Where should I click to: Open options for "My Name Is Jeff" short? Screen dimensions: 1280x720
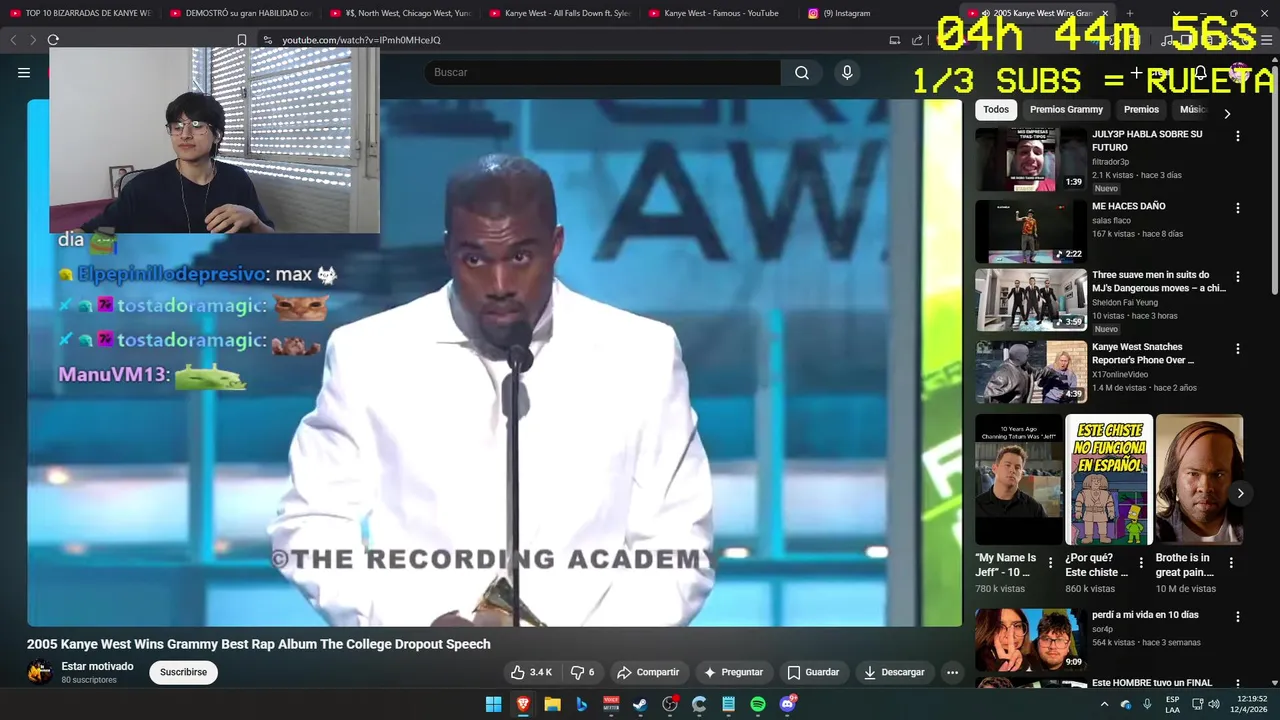[1050, 563]
